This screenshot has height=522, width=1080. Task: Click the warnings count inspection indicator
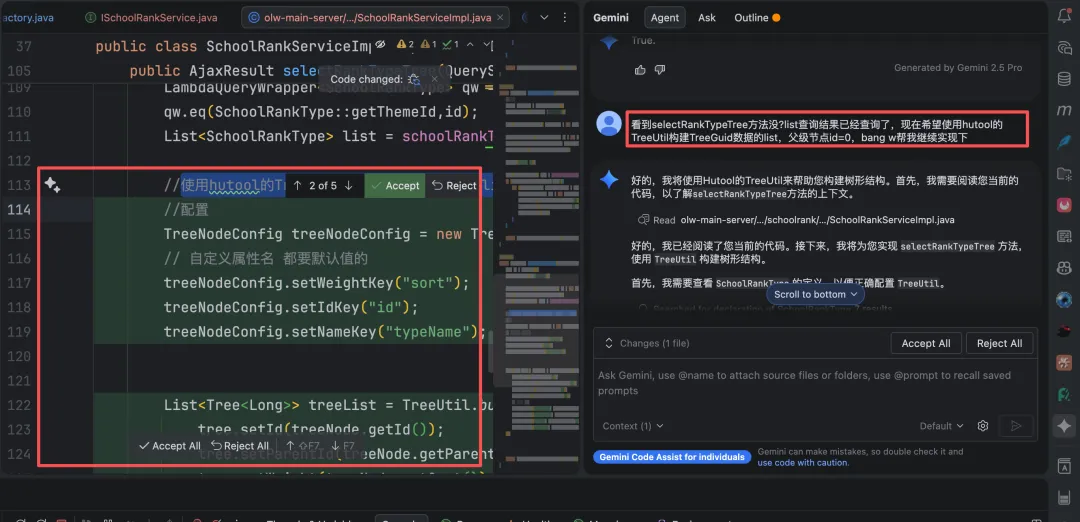click(x=406, y=45)
